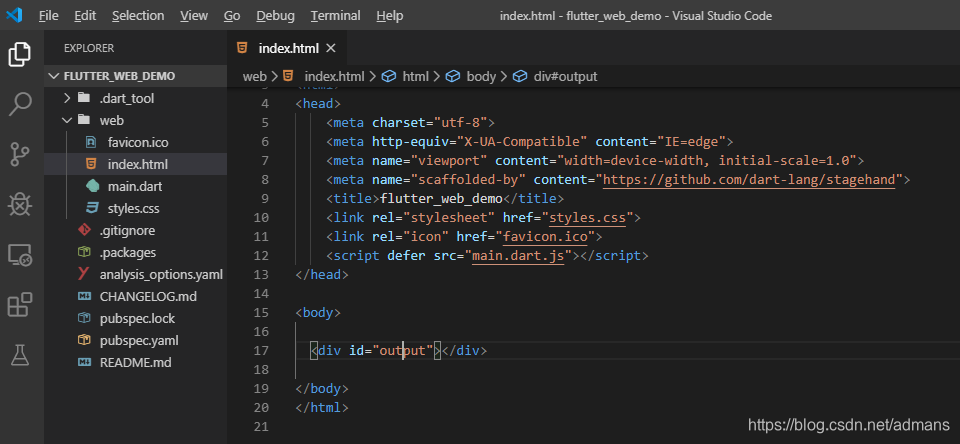Screen dimensions: 960x444
Task: Click the .packages file icon
Action: (x=84, y=252)
